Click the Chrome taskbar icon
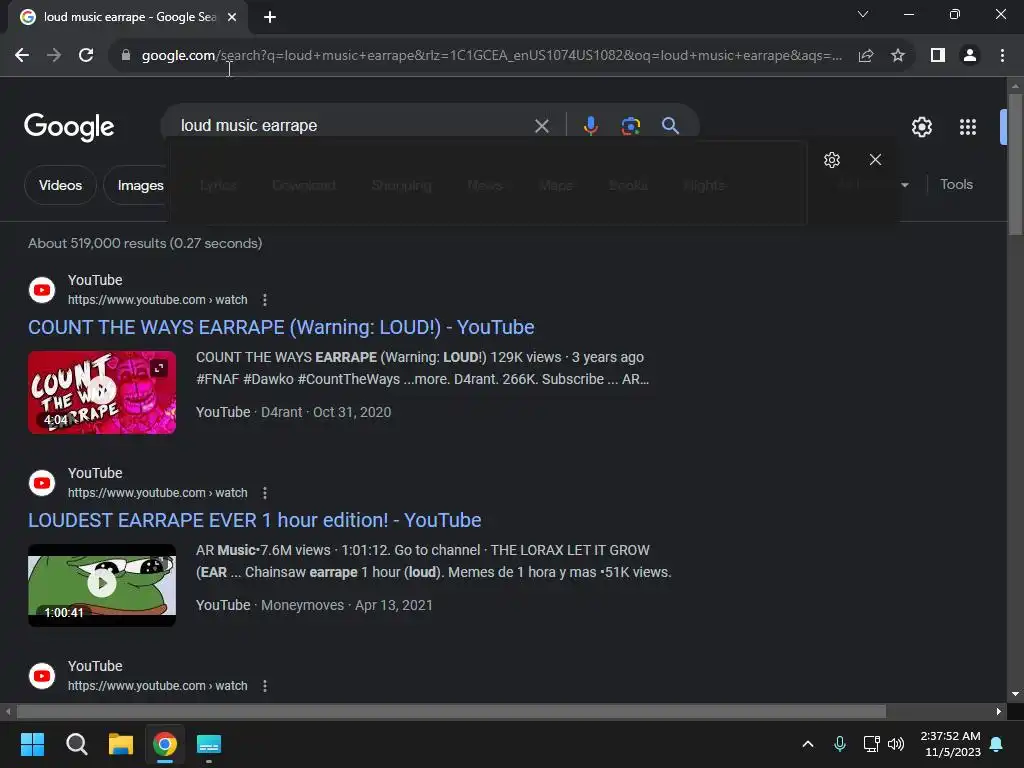The width and height of the screenshot is (1024, 768). (165, 744)
